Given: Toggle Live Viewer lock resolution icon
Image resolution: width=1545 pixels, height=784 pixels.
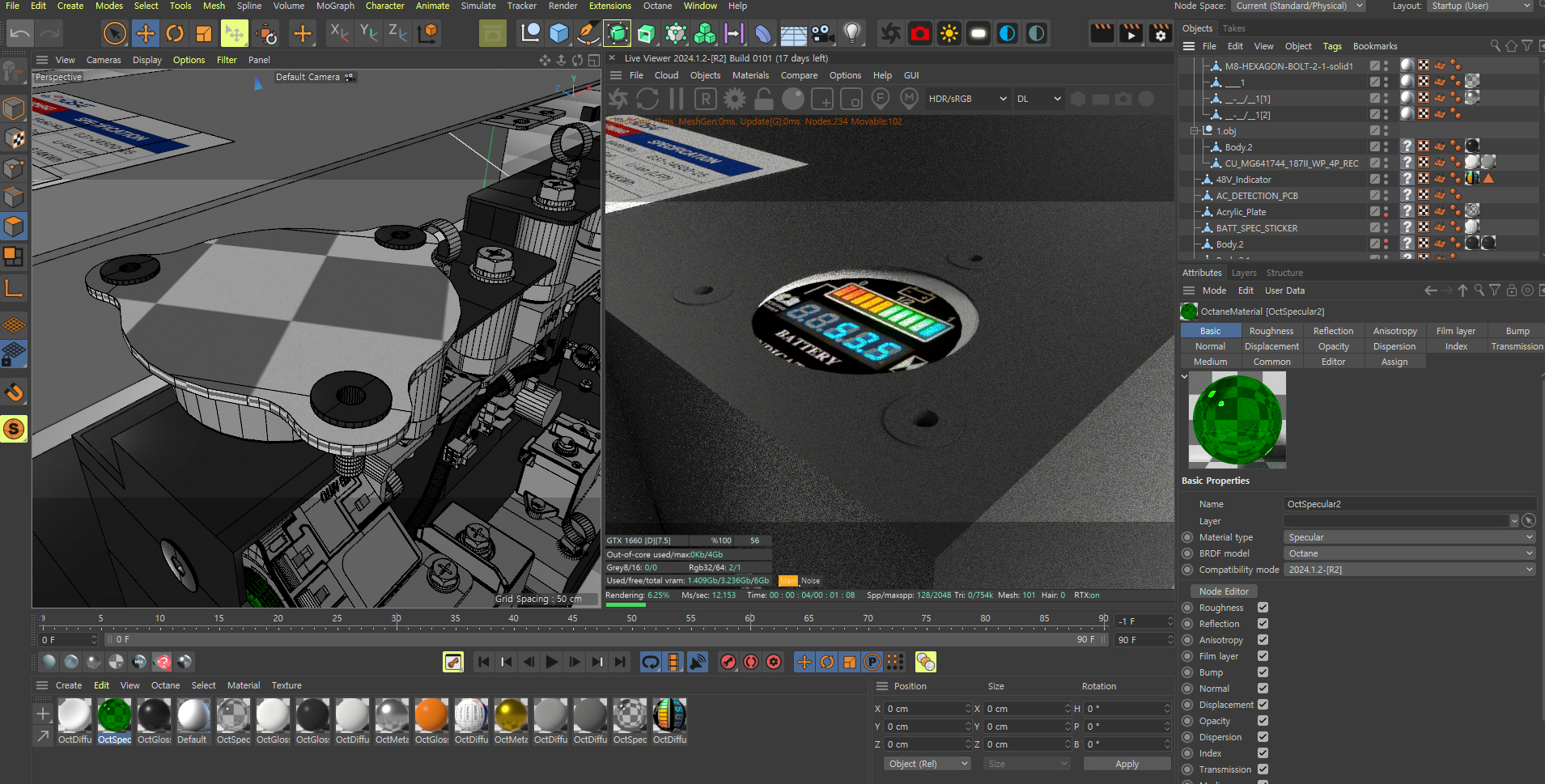Looking at the screenshot, I should click(764, 99).
